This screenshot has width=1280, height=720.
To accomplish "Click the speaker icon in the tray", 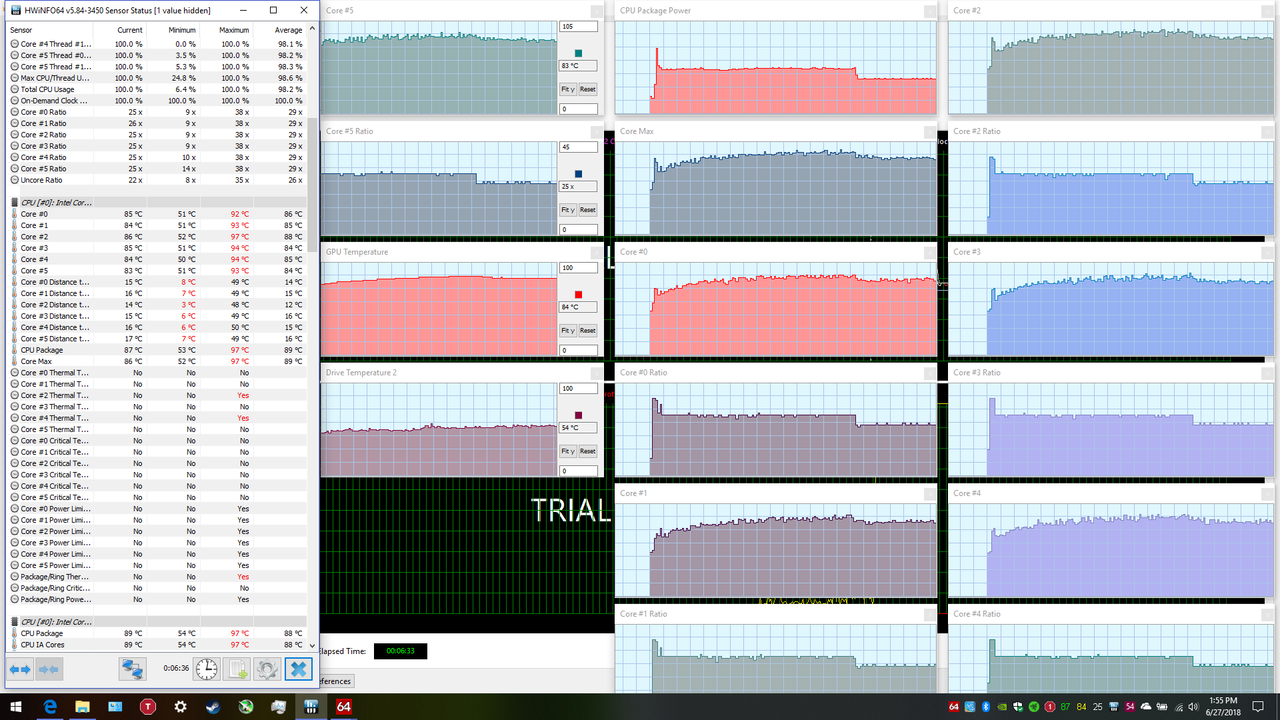I will (1192, 707).
